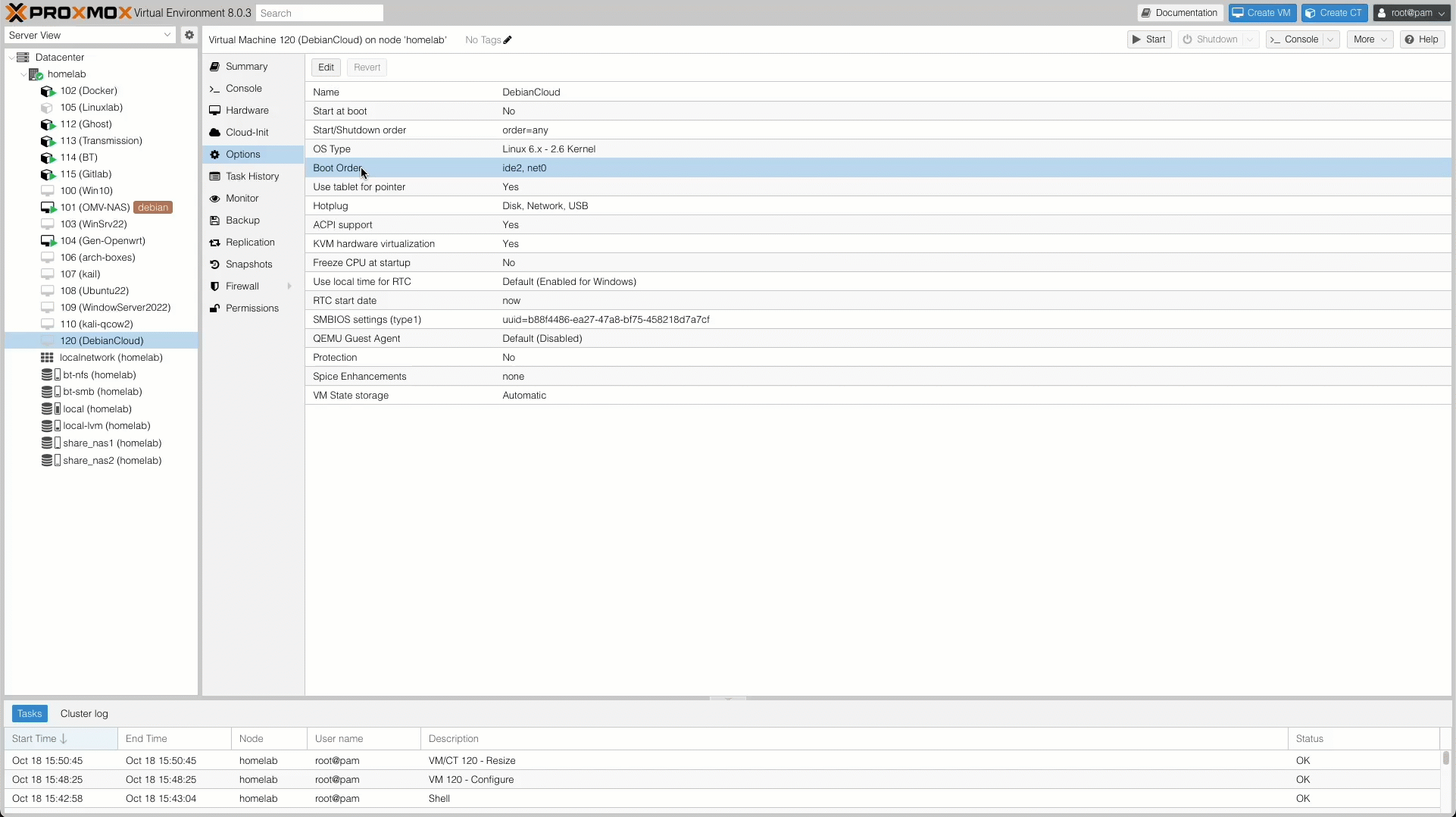Click the bt-nfs storage icon
Viewport: 1456px width, 817px height.
point(51,375)
